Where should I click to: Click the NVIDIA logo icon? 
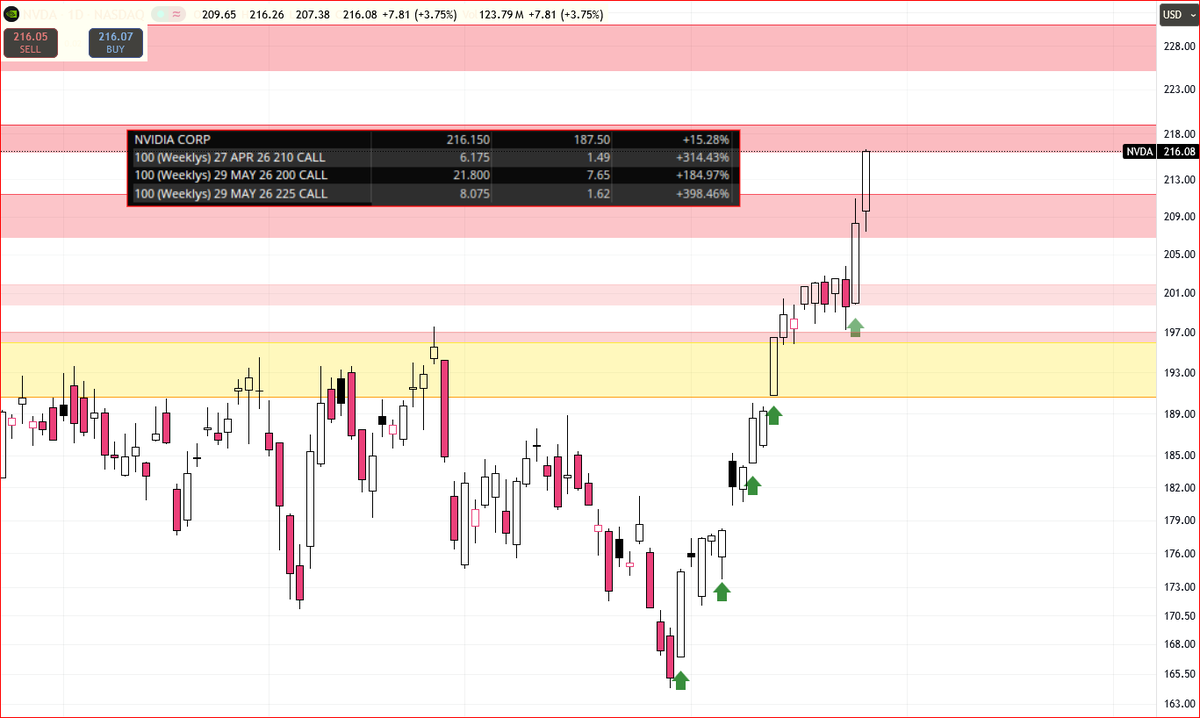pyautogui.click(x=10, y=14)
